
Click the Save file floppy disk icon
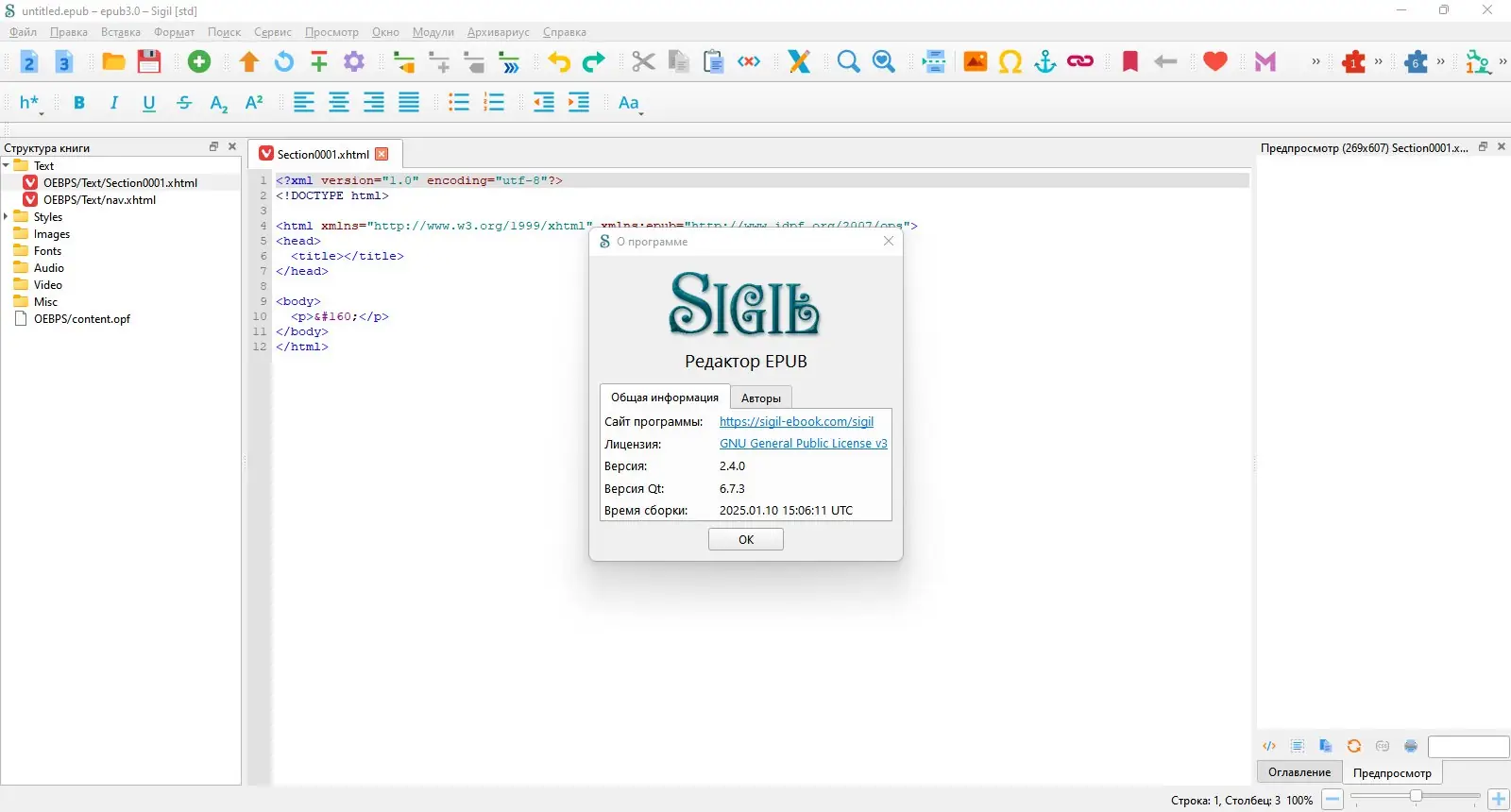tap(149, 62)
